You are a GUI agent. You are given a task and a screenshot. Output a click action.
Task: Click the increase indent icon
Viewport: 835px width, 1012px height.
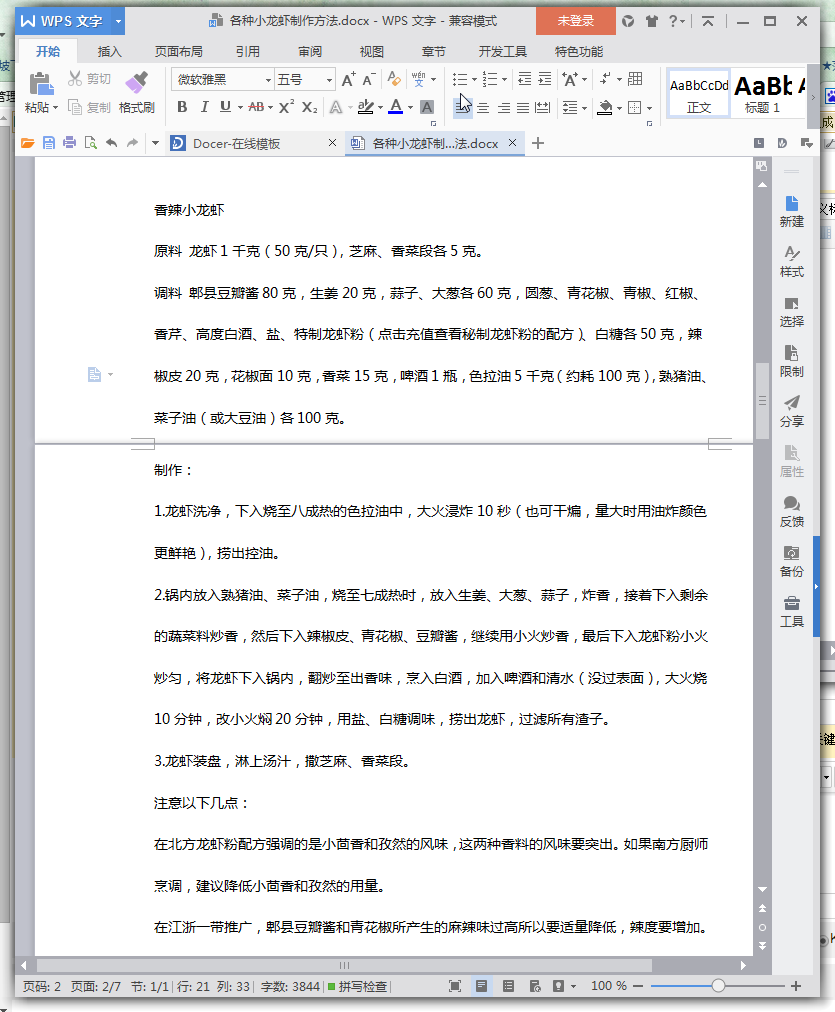[x=545, y=79]
